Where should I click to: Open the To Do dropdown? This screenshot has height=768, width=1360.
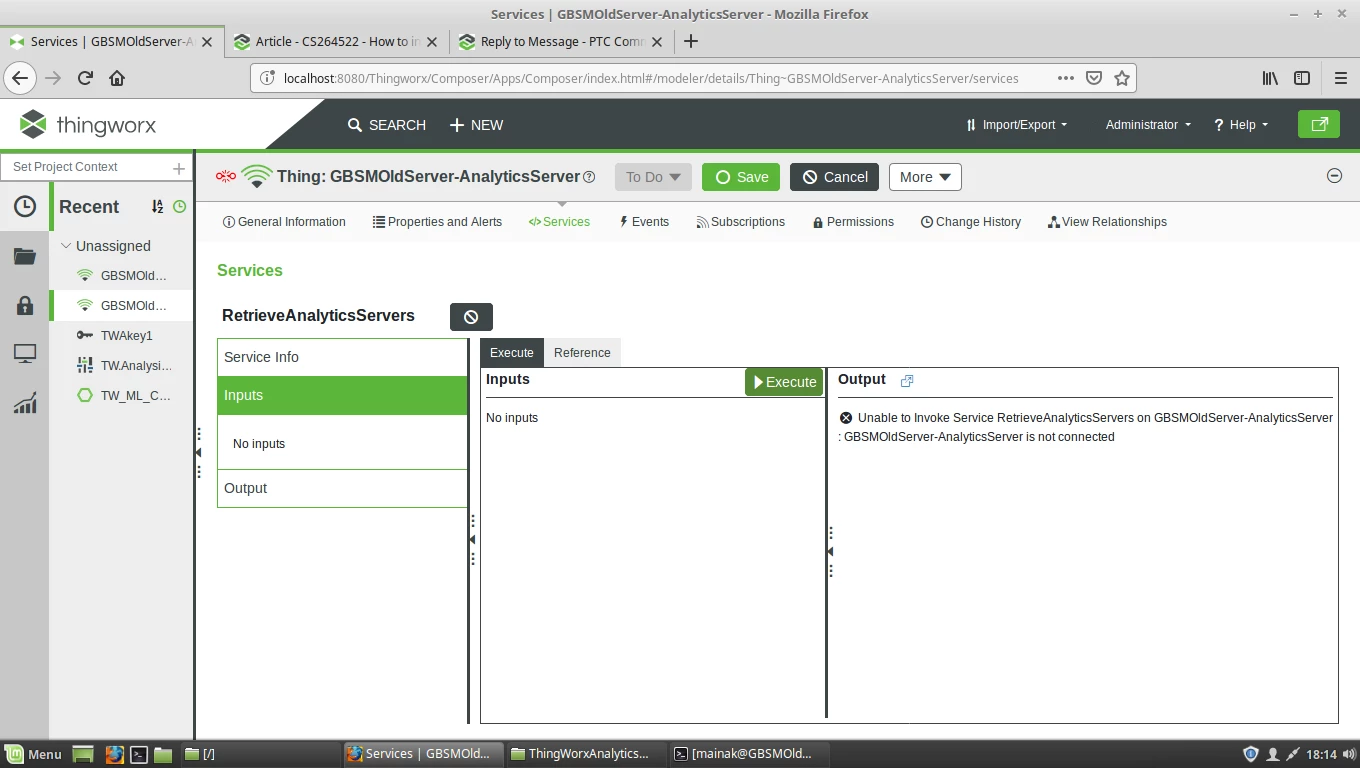pos(653,177)
